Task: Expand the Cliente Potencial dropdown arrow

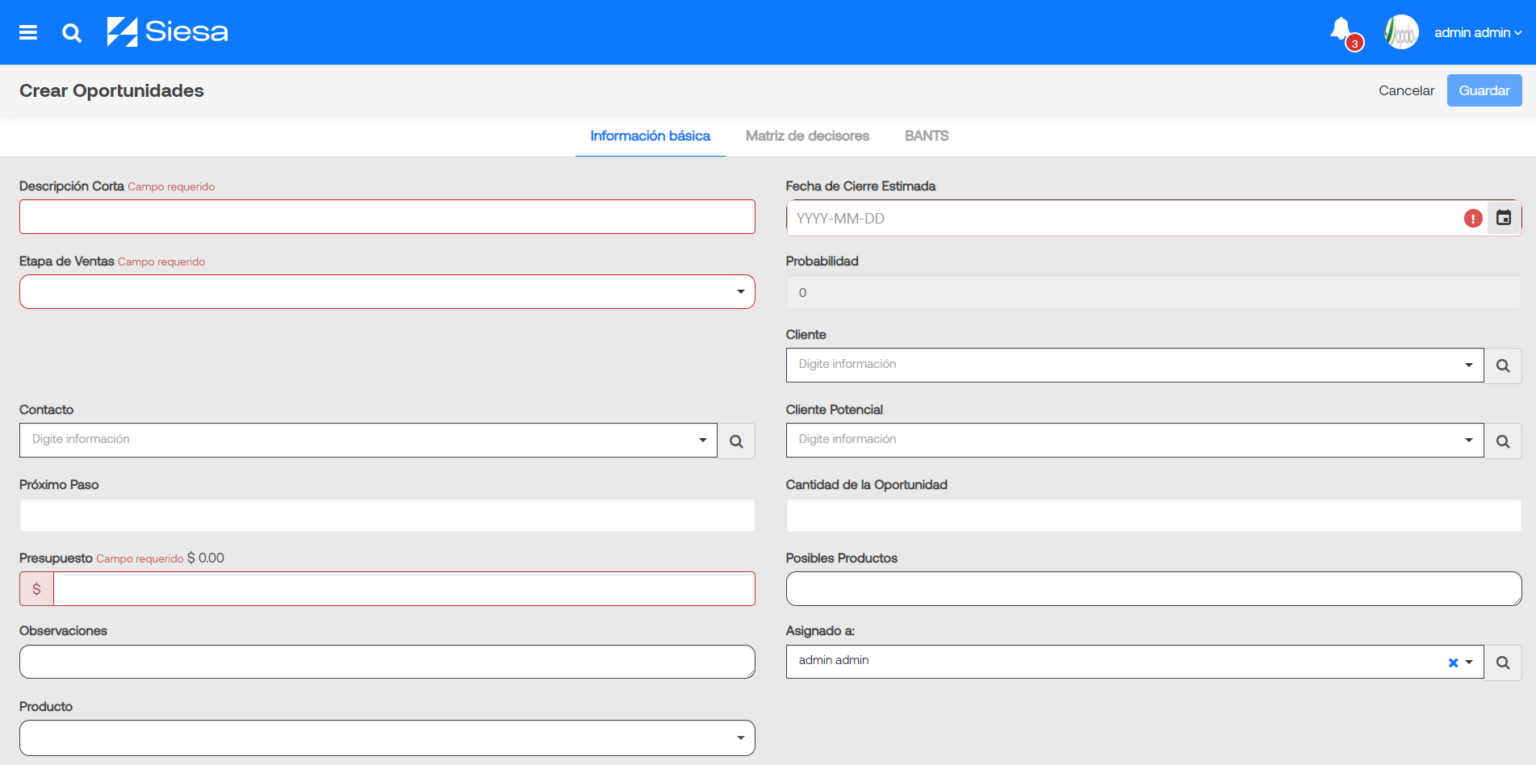Action: pos(1469,440)
